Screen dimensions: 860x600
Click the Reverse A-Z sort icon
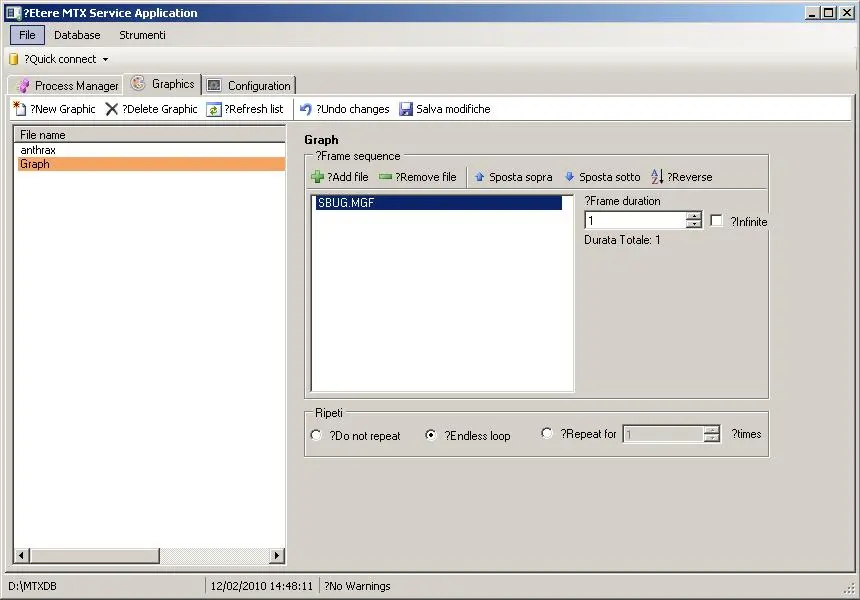click(657, 177)
